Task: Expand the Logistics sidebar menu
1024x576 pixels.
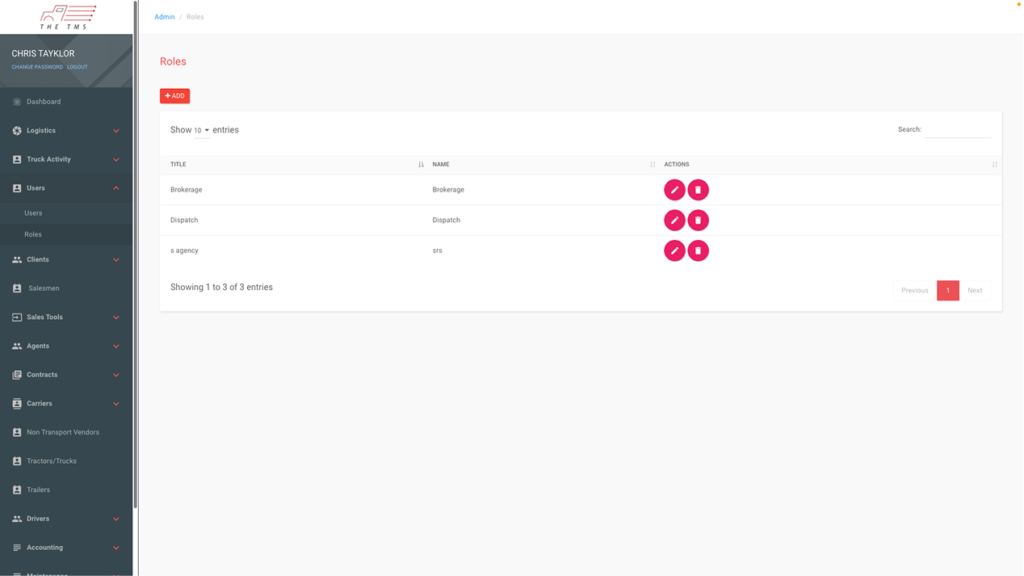Action: (x=66, y=131)
